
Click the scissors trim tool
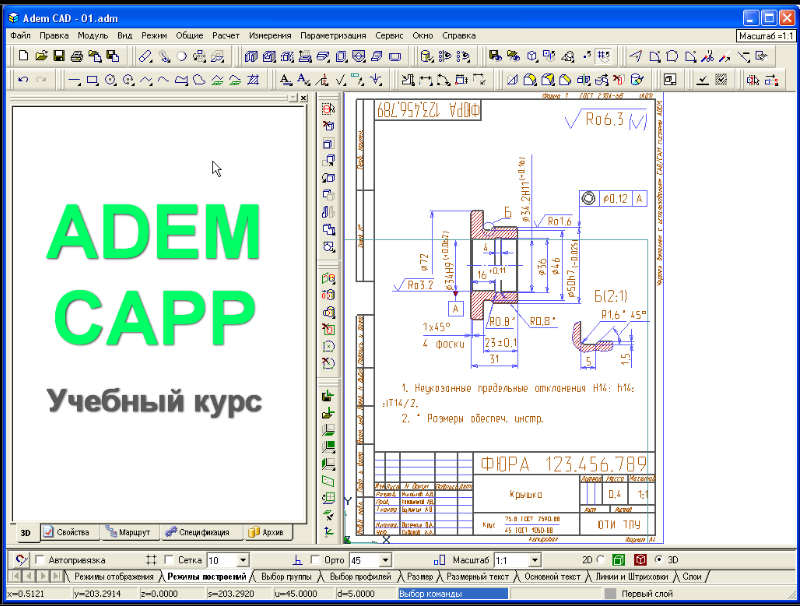coord(708,56)
